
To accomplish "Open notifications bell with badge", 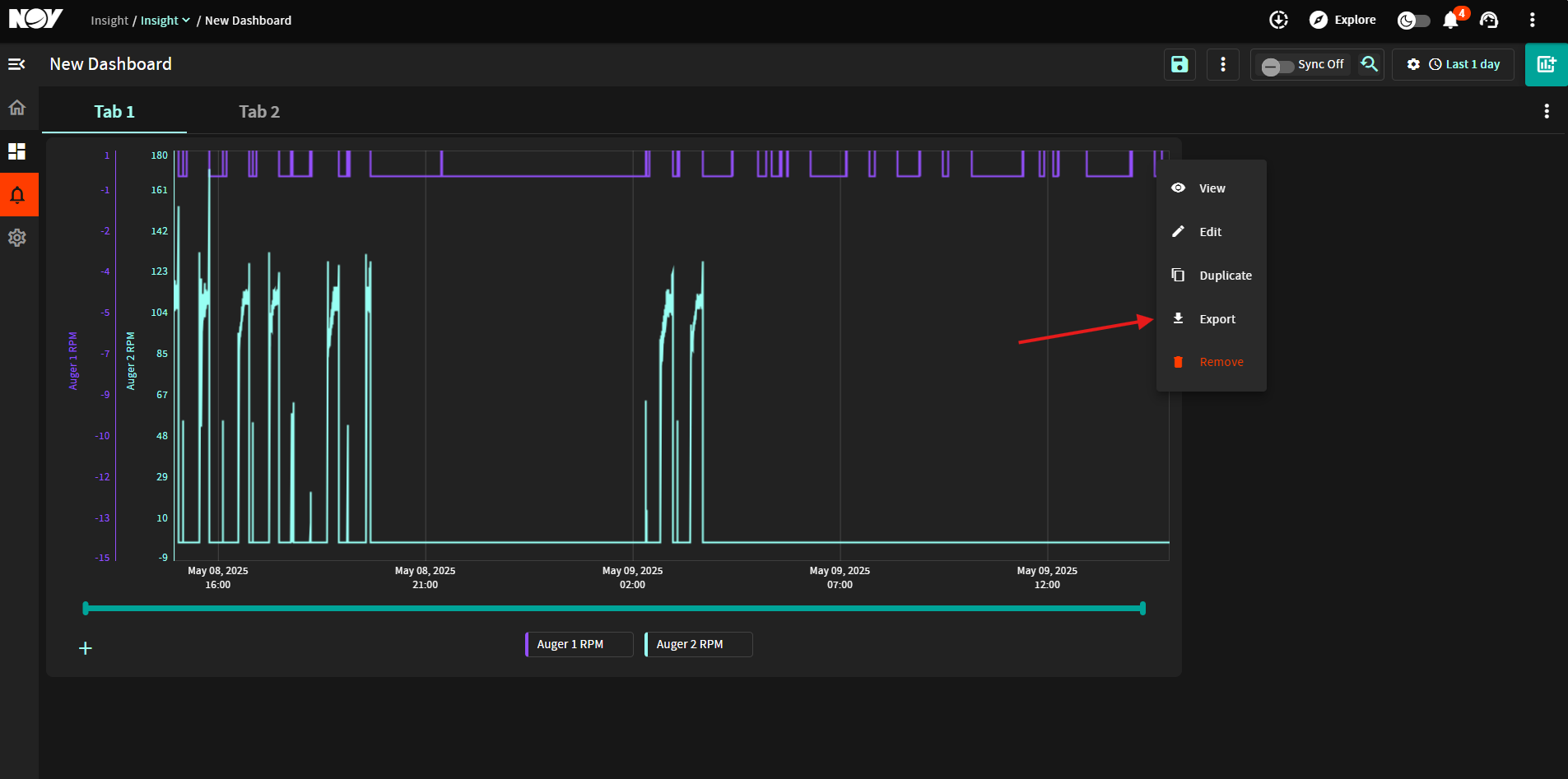I will click(x=1452, y=20).
